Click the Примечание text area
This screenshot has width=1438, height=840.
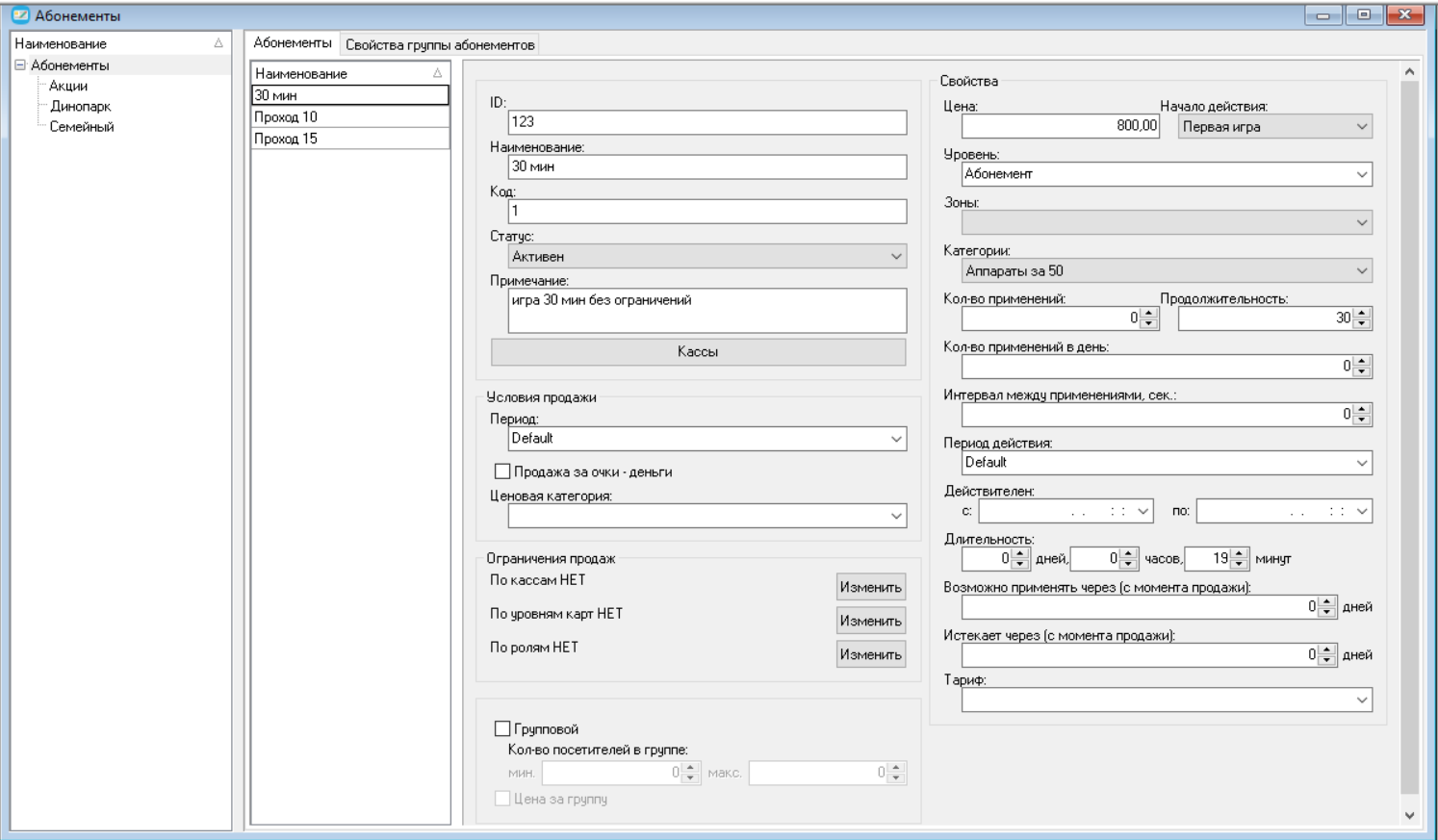click(x=707, y=311)
